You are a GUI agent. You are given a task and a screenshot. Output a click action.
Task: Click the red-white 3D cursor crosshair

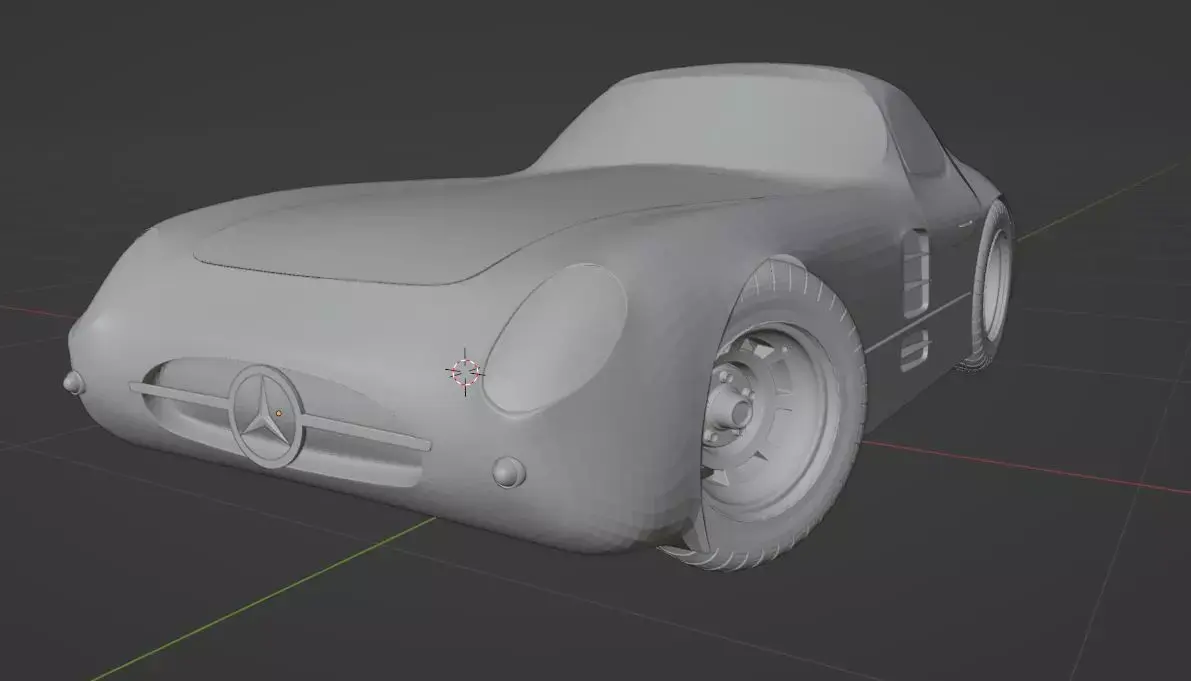coord(465,372)
